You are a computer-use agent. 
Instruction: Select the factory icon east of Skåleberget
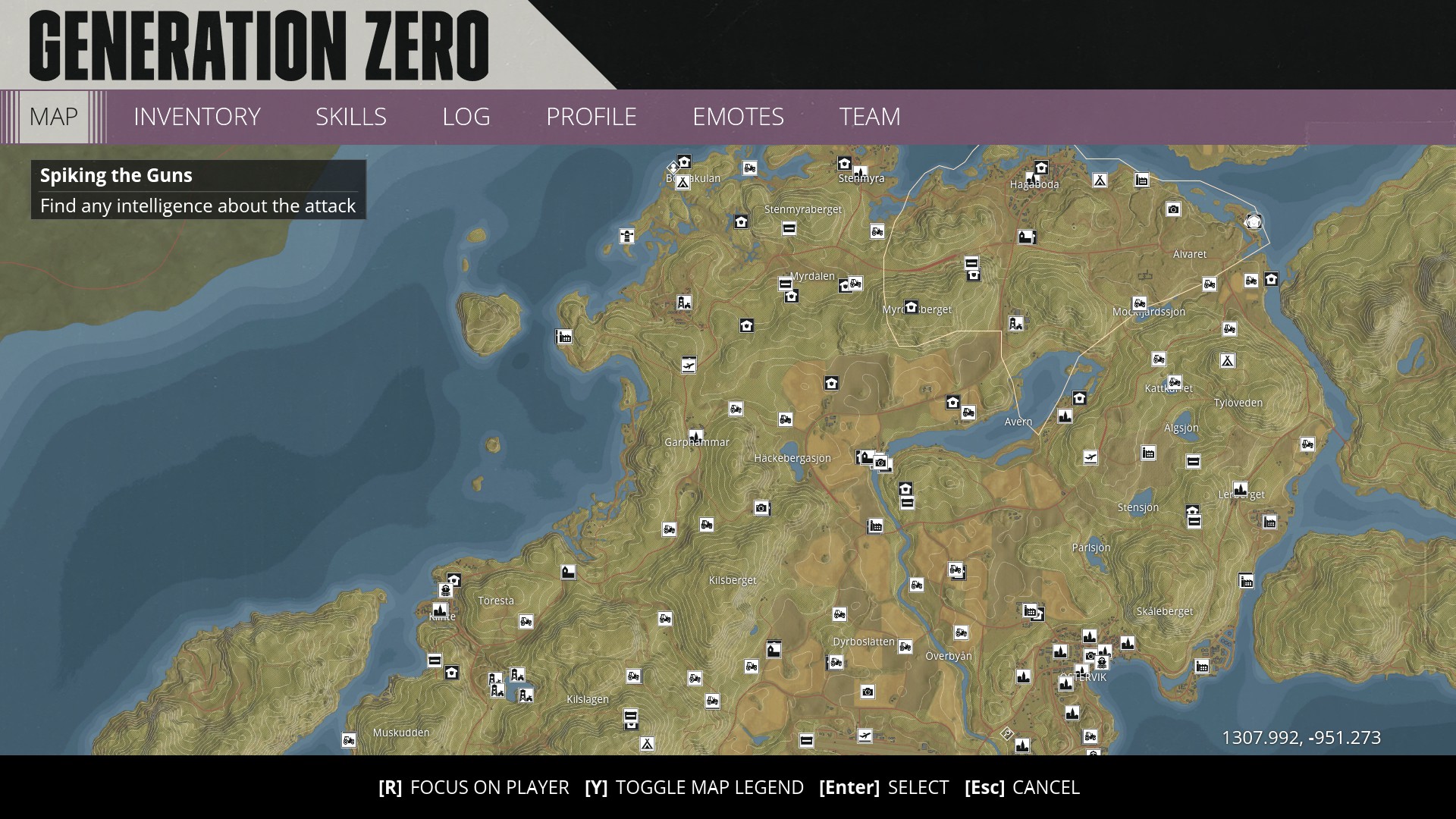(1246, 581)
